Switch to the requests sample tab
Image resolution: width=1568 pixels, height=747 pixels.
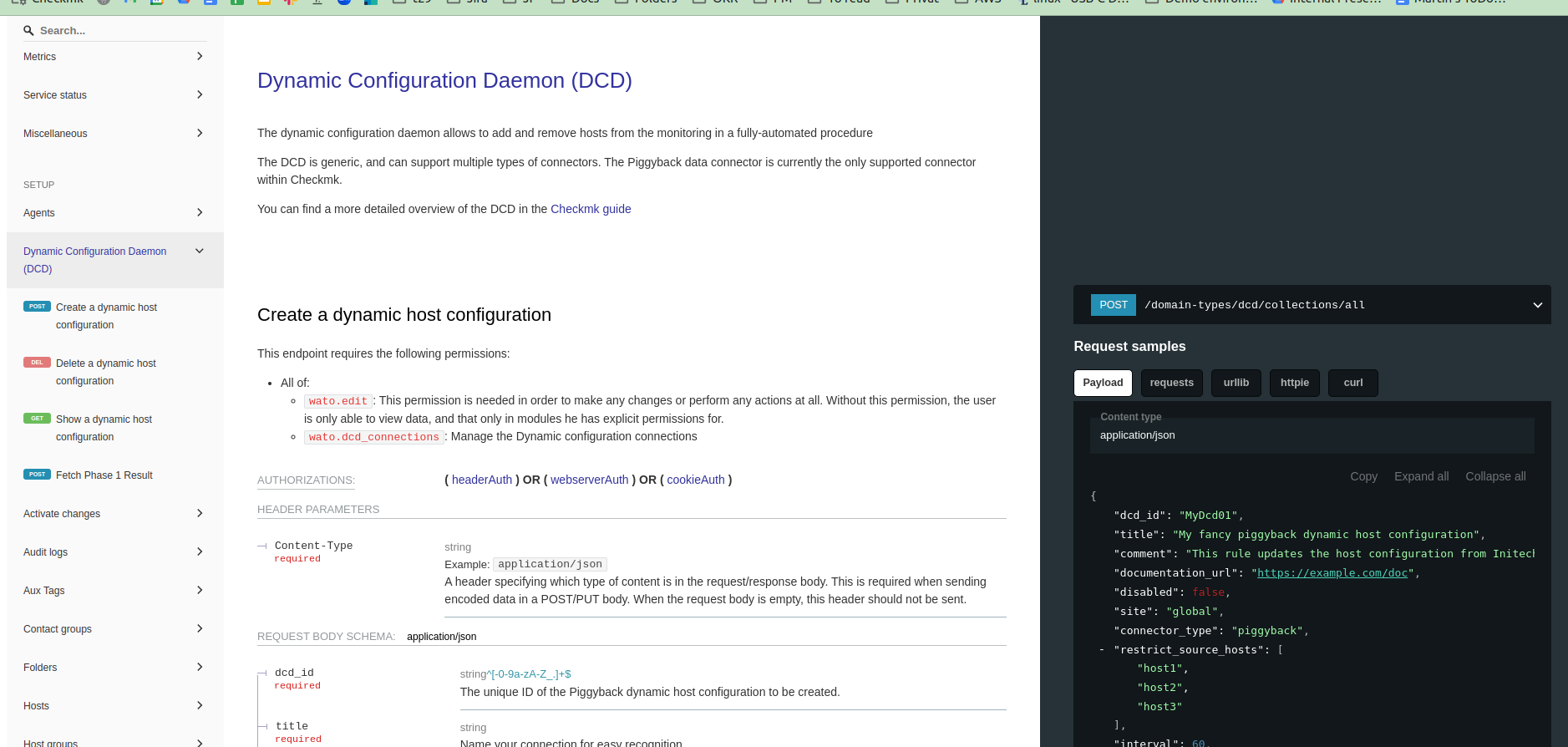[x=1171, y=383]
